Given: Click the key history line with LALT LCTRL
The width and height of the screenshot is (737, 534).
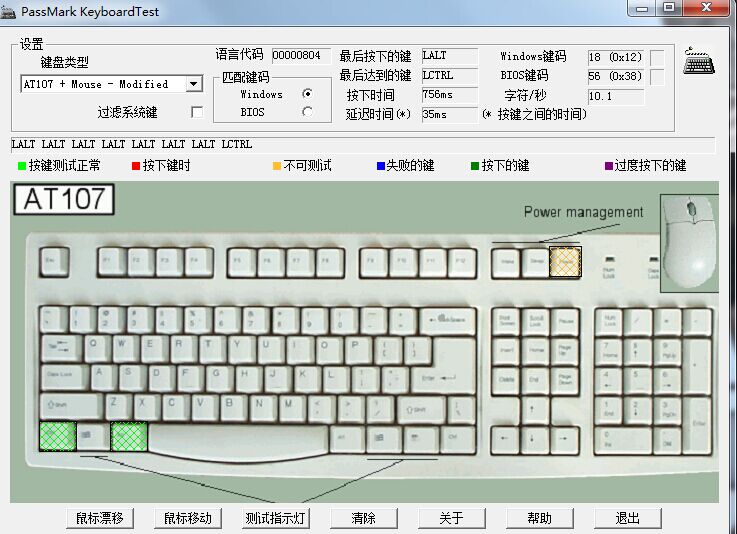Looking at the screenshot, I should [363, 145].
